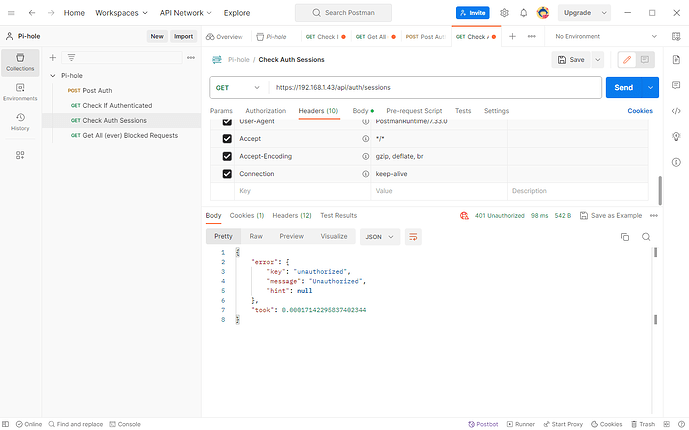Search the response body with magnifier icon
The image size is (689, 430).
click(646, 237)
